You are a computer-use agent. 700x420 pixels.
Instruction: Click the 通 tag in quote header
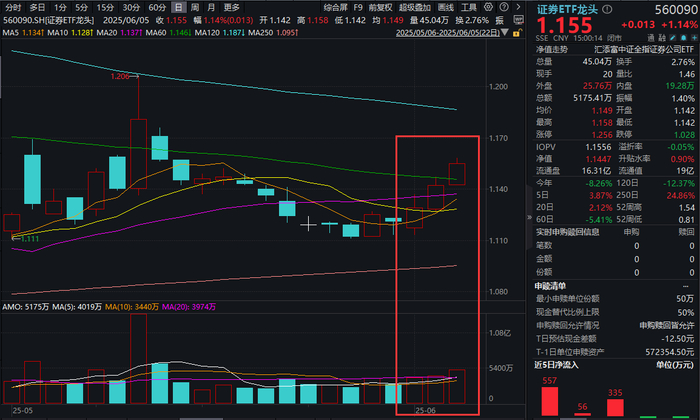pos(651,38)
